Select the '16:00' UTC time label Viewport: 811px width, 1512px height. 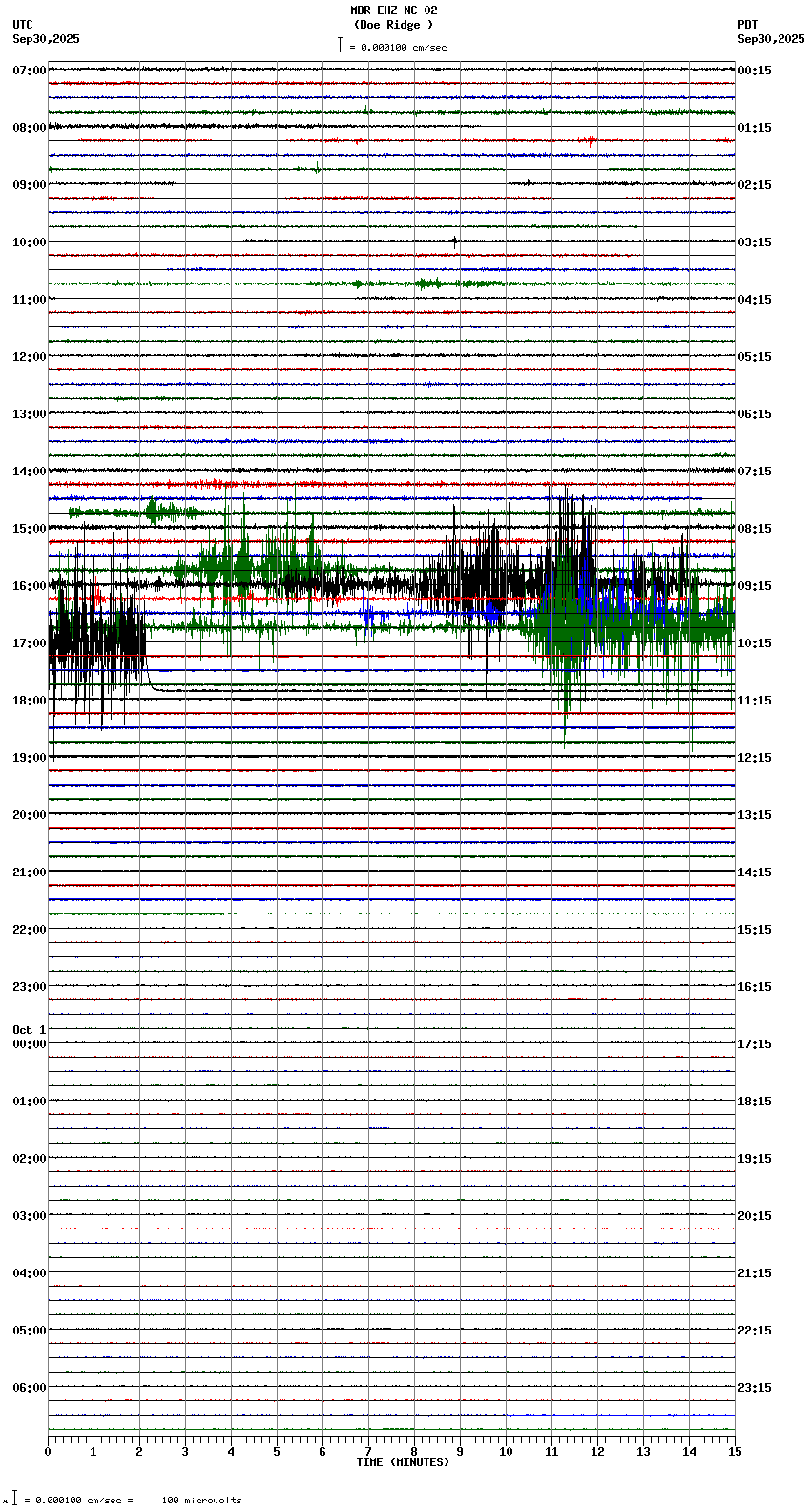(x=30, y=586)
